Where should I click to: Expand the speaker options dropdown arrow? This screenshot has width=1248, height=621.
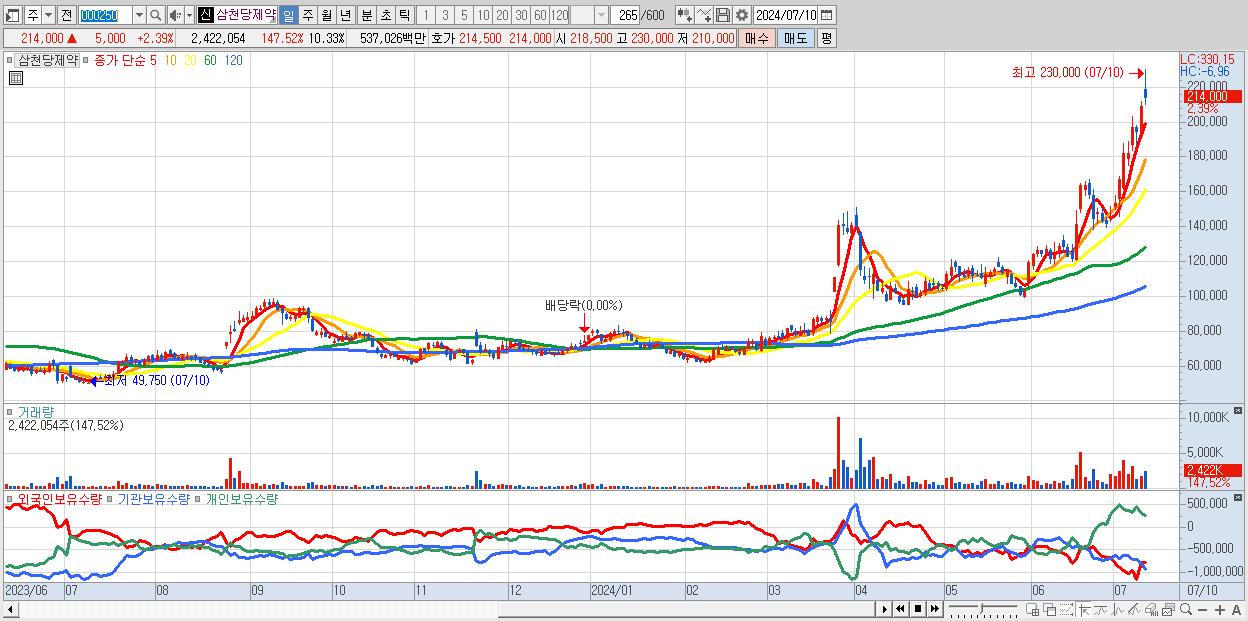[189, 15]
